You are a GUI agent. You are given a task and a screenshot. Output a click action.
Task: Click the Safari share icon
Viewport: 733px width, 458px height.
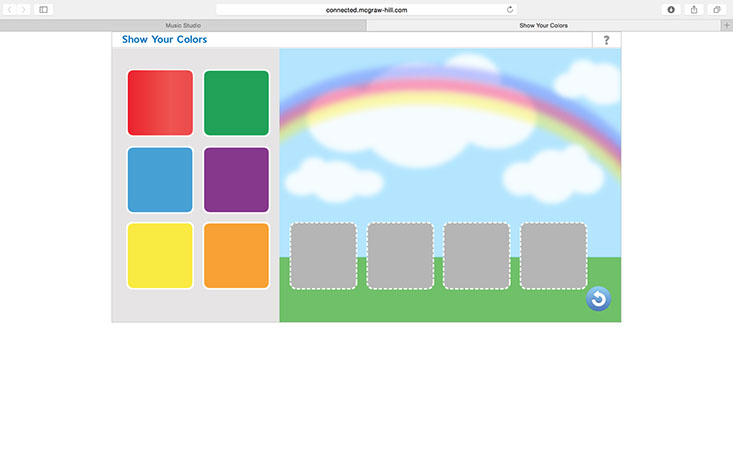pos(694,9)
